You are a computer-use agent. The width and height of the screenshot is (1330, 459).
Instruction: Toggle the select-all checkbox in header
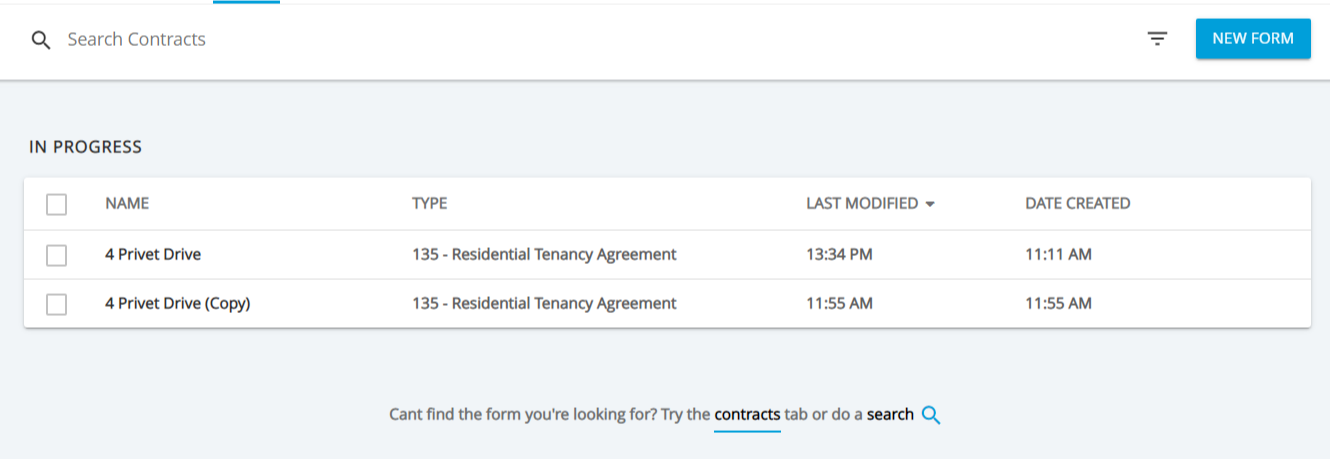(x=57, y=204)
